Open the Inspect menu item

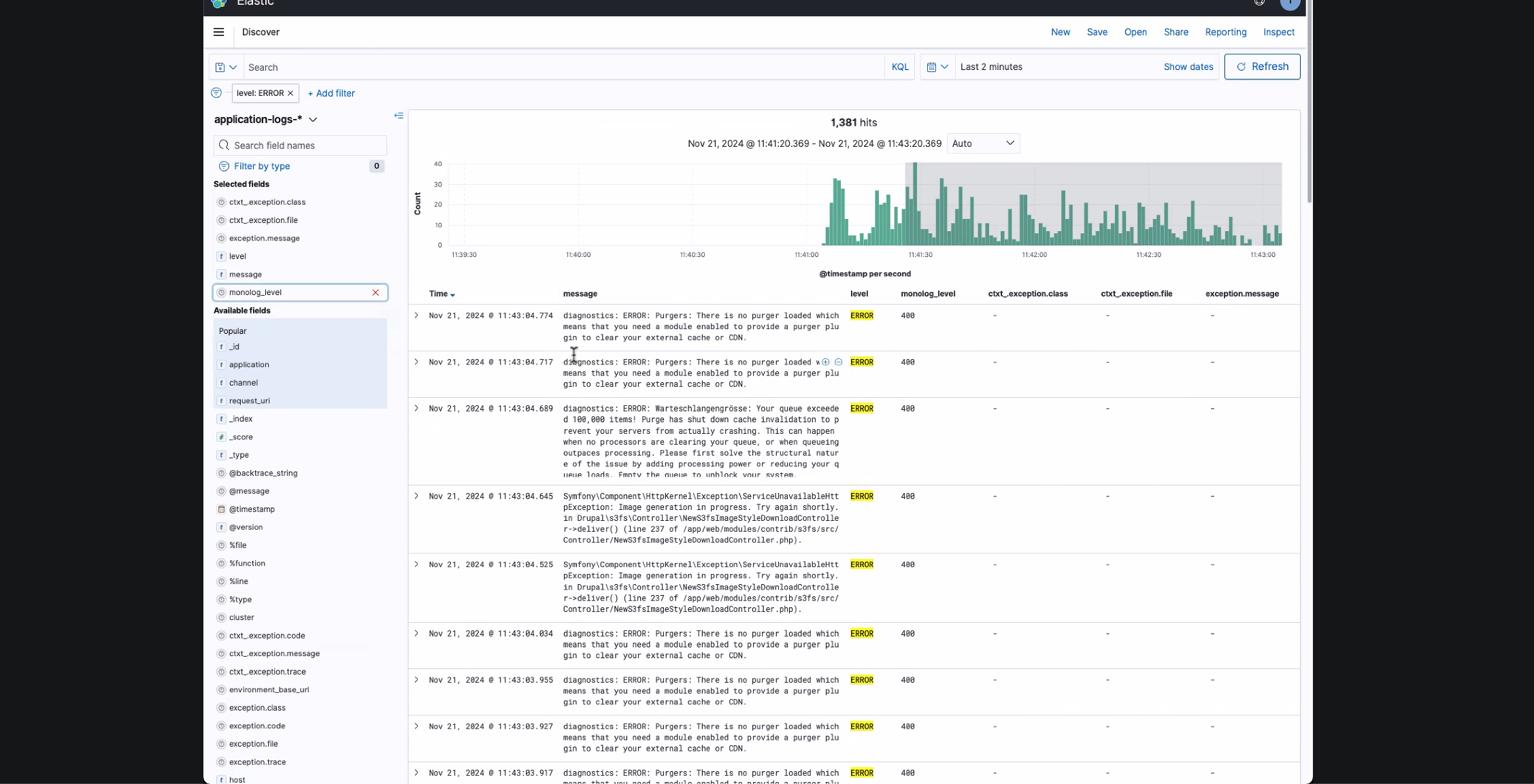1278,32
